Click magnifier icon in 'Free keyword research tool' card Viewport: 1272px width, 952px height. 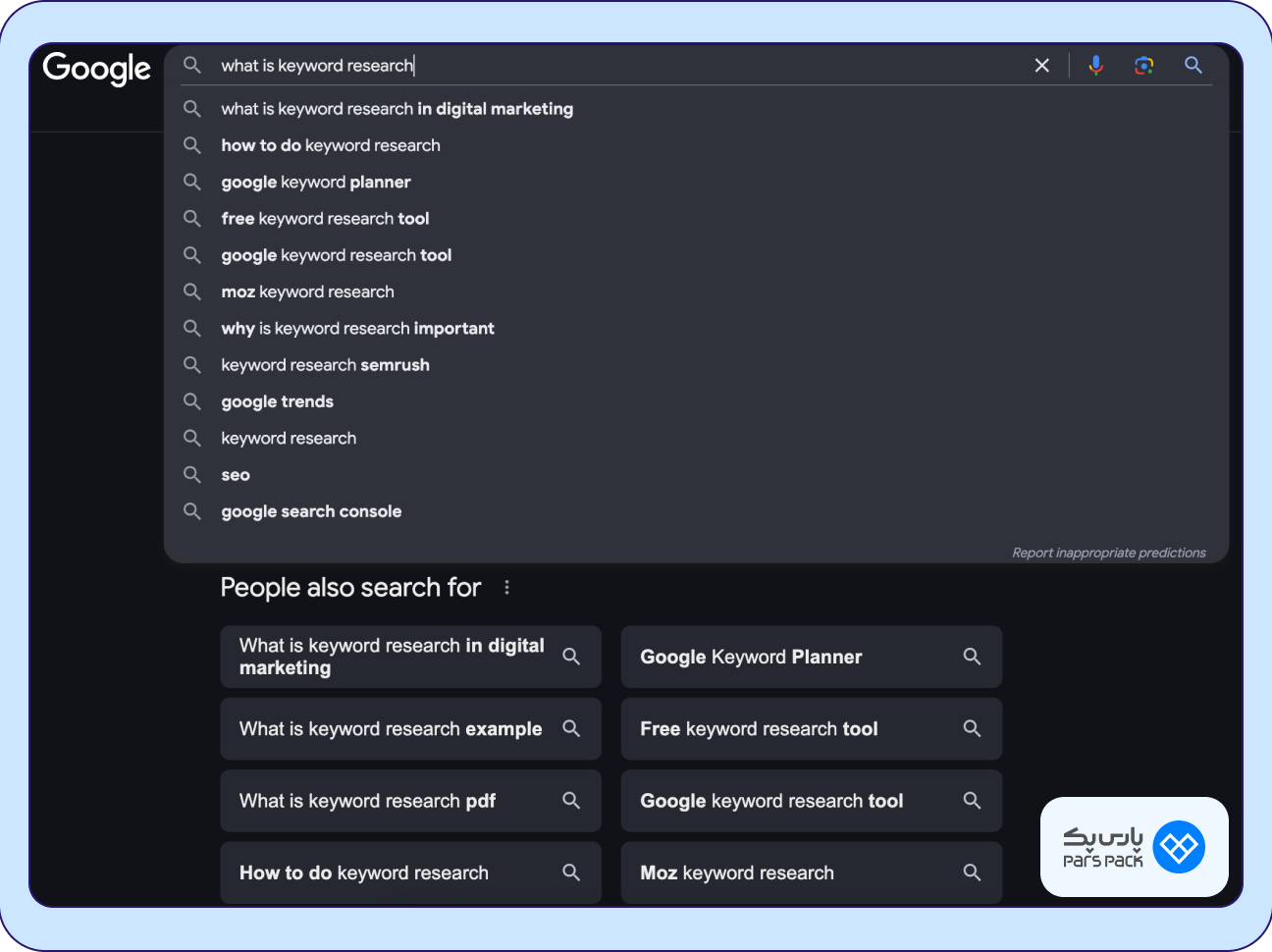972,728
